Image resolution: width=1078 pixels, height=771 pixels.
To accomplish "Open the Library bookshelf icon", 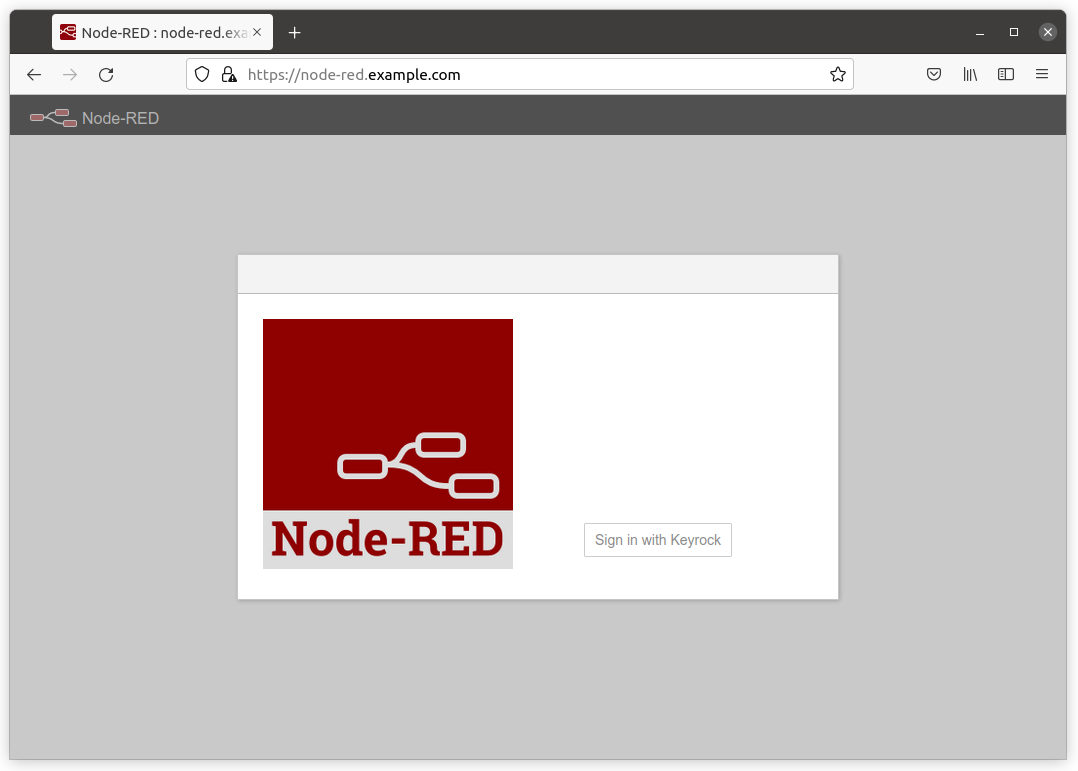I will pos(970,74).
